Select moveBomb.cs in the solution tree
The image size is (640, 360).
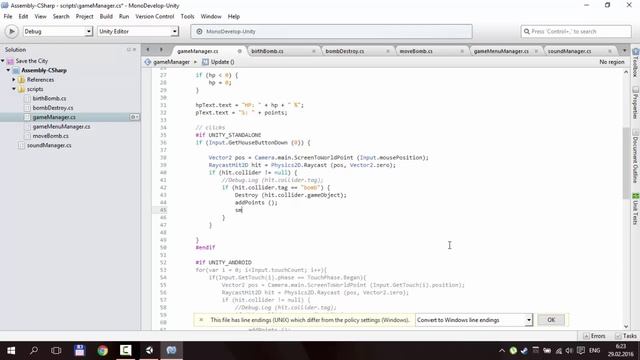50,136
